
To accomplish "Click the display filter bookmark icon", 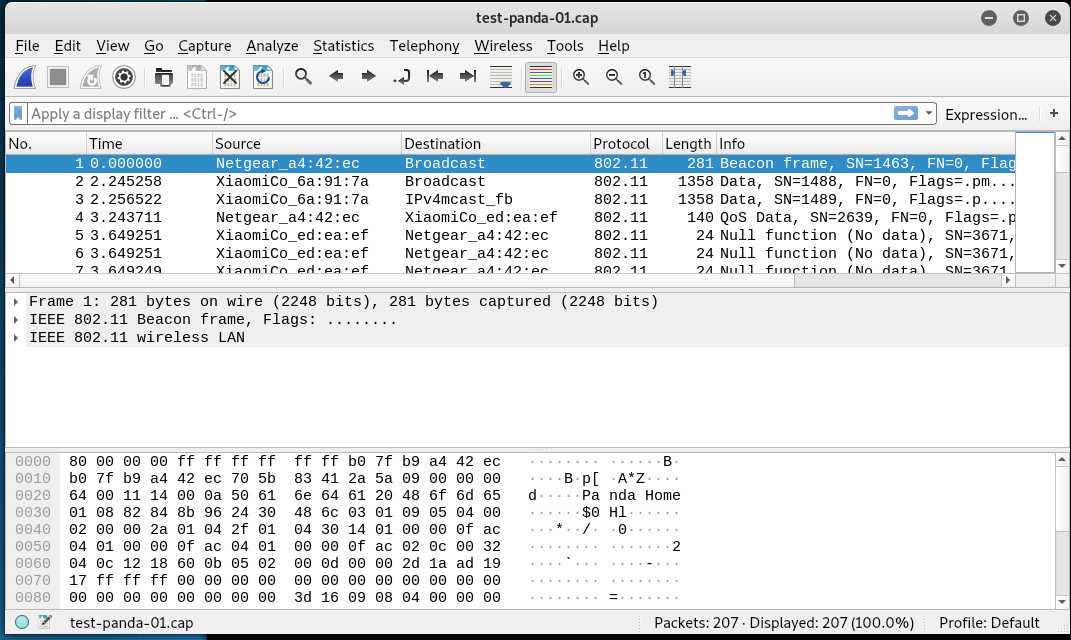I will point(18,113).
